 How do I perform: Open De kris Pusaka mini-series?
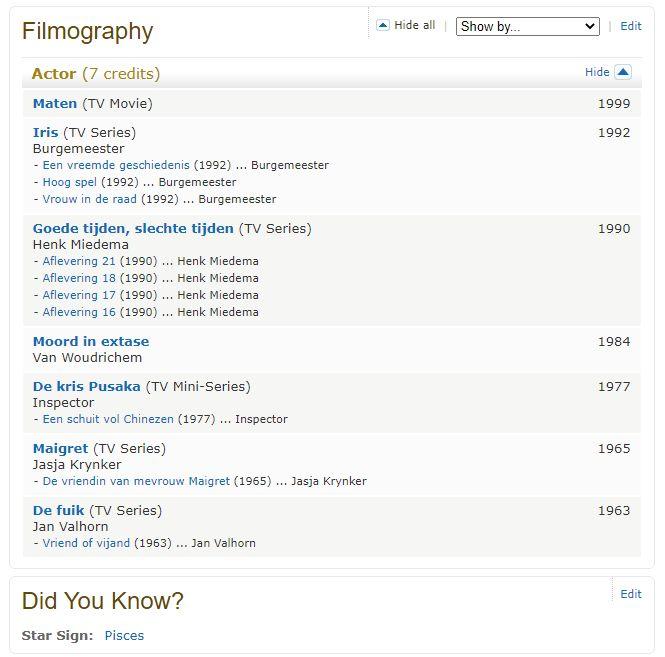pos(87,386)
